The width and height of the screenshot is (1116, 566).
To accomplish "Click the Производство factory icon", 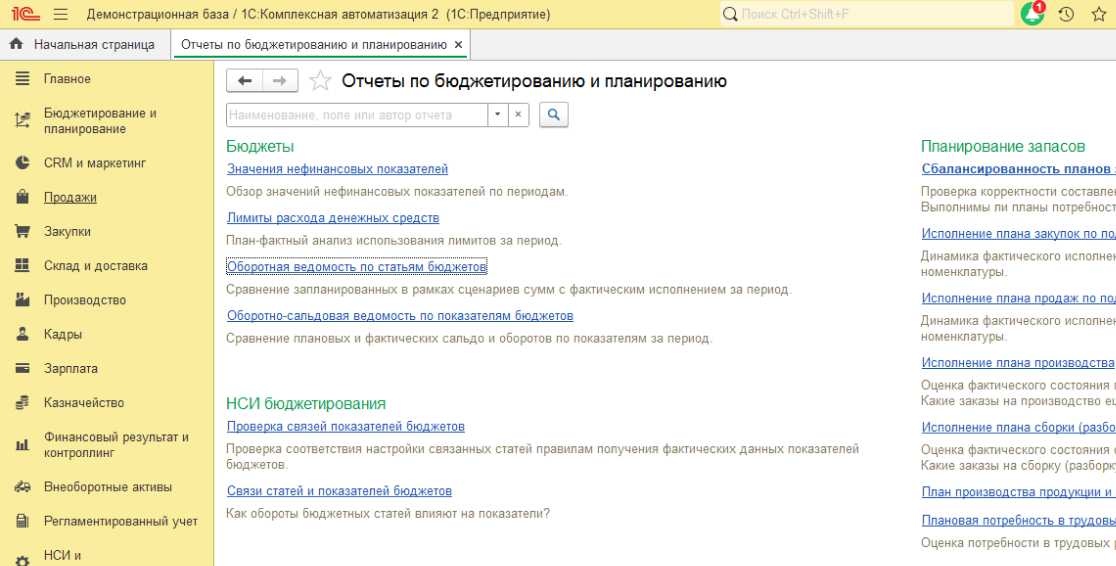I will pos(23,300).
